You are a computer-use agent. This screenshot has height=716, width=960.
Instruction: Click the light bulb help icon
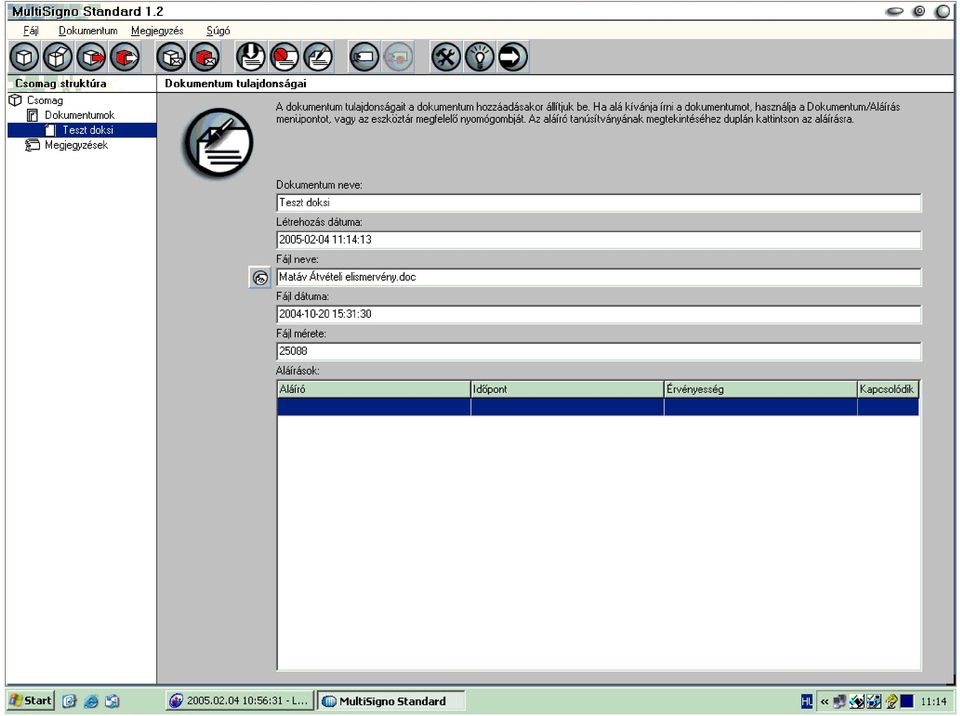479,57
